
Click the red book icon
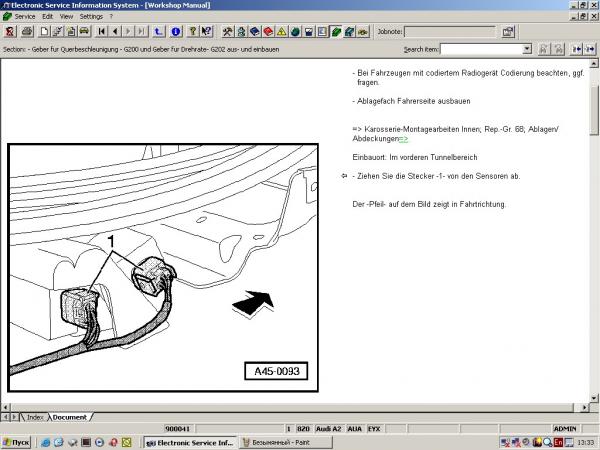[268, 31]
